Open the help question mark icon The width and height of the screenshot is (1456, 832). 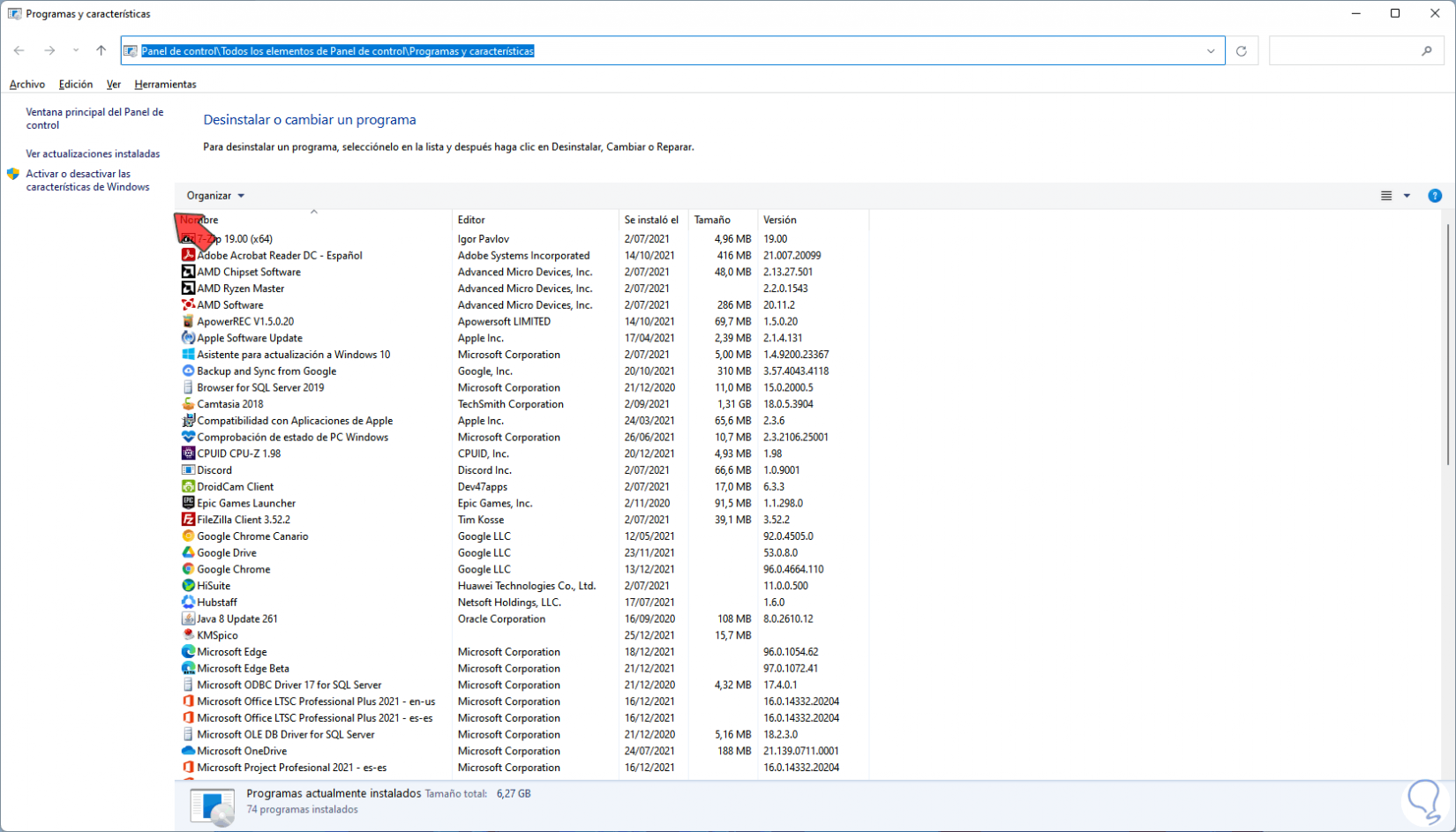pos(1435,196)
